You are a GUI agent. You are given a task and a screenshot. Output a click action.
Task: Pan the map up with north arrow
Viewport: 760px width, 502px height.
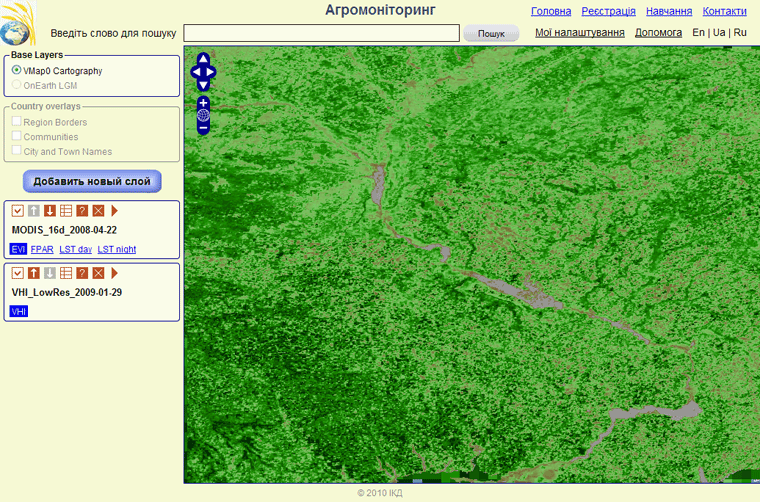point(203,59)
